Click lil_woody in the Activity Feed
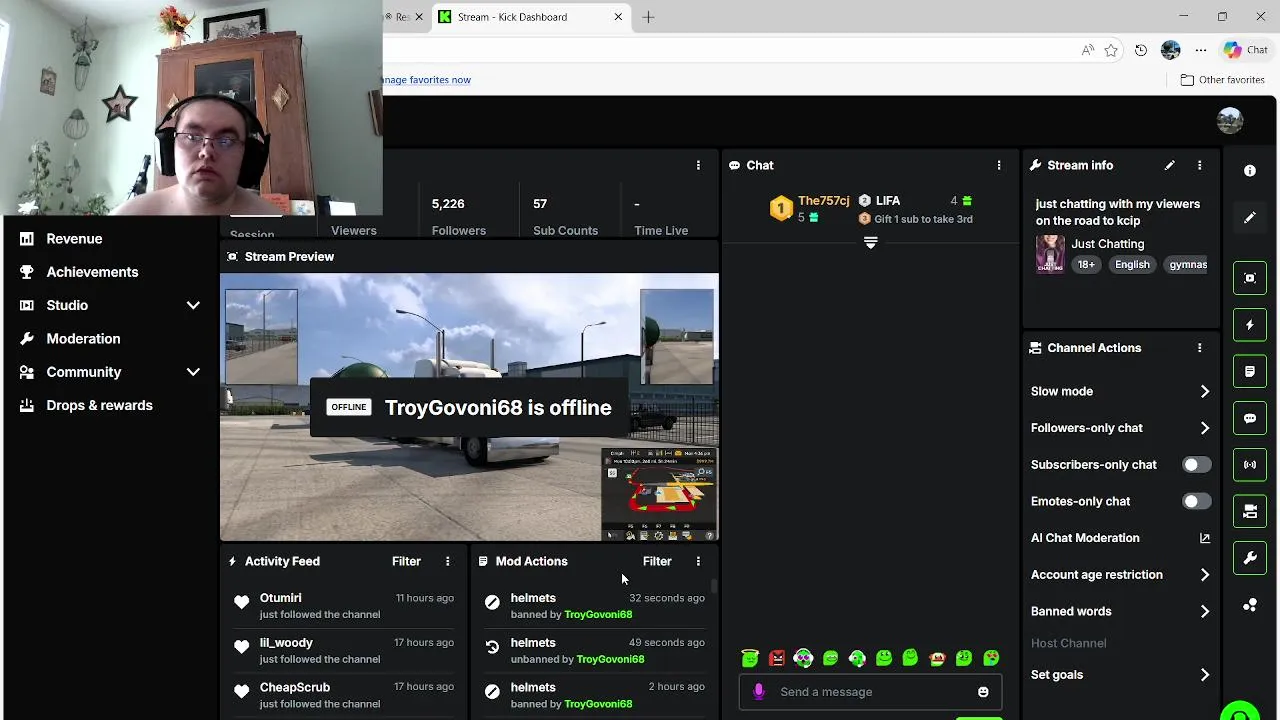1280x720 pixels. 286,643
